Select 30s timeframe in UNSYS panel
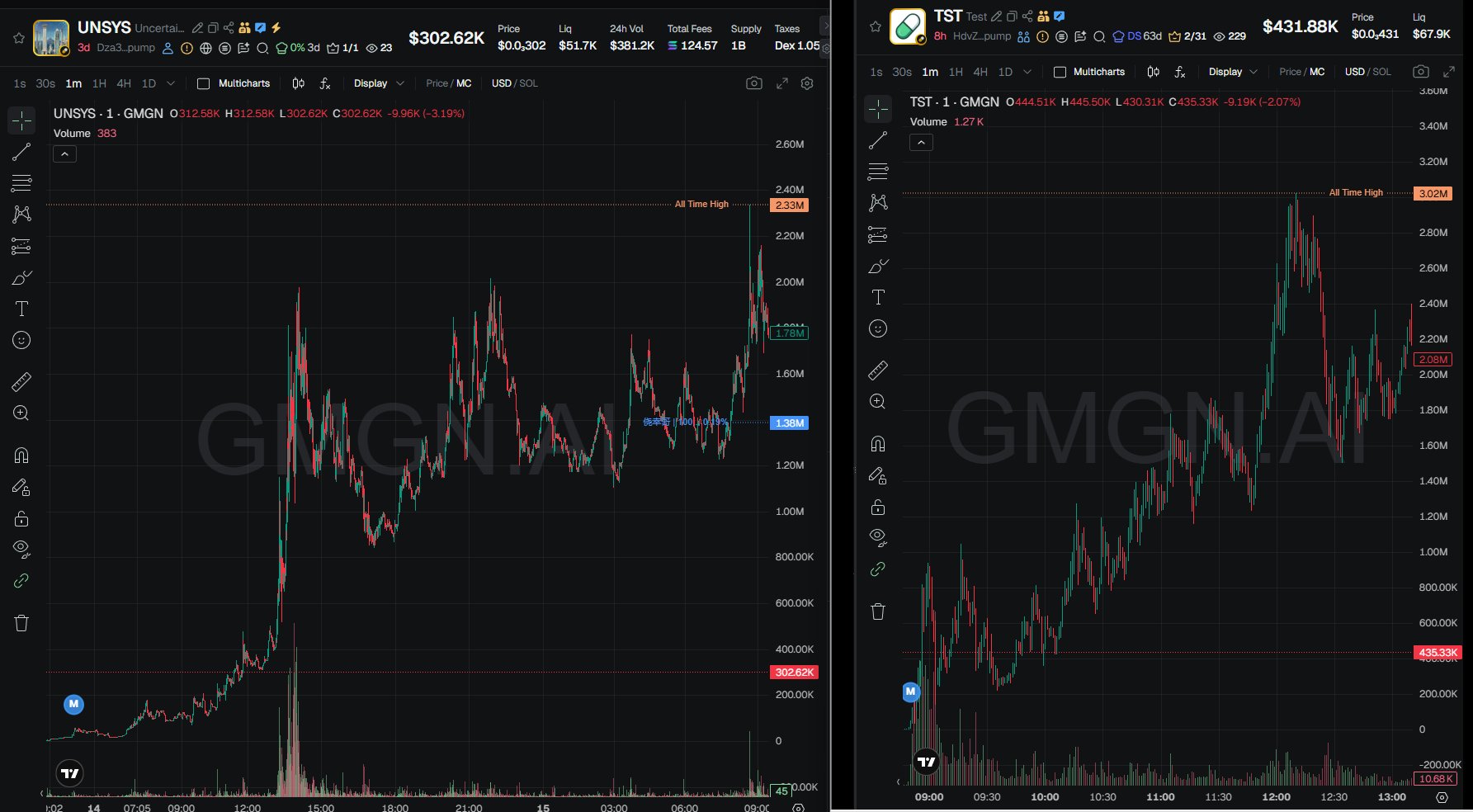 (x=45, y=83)
